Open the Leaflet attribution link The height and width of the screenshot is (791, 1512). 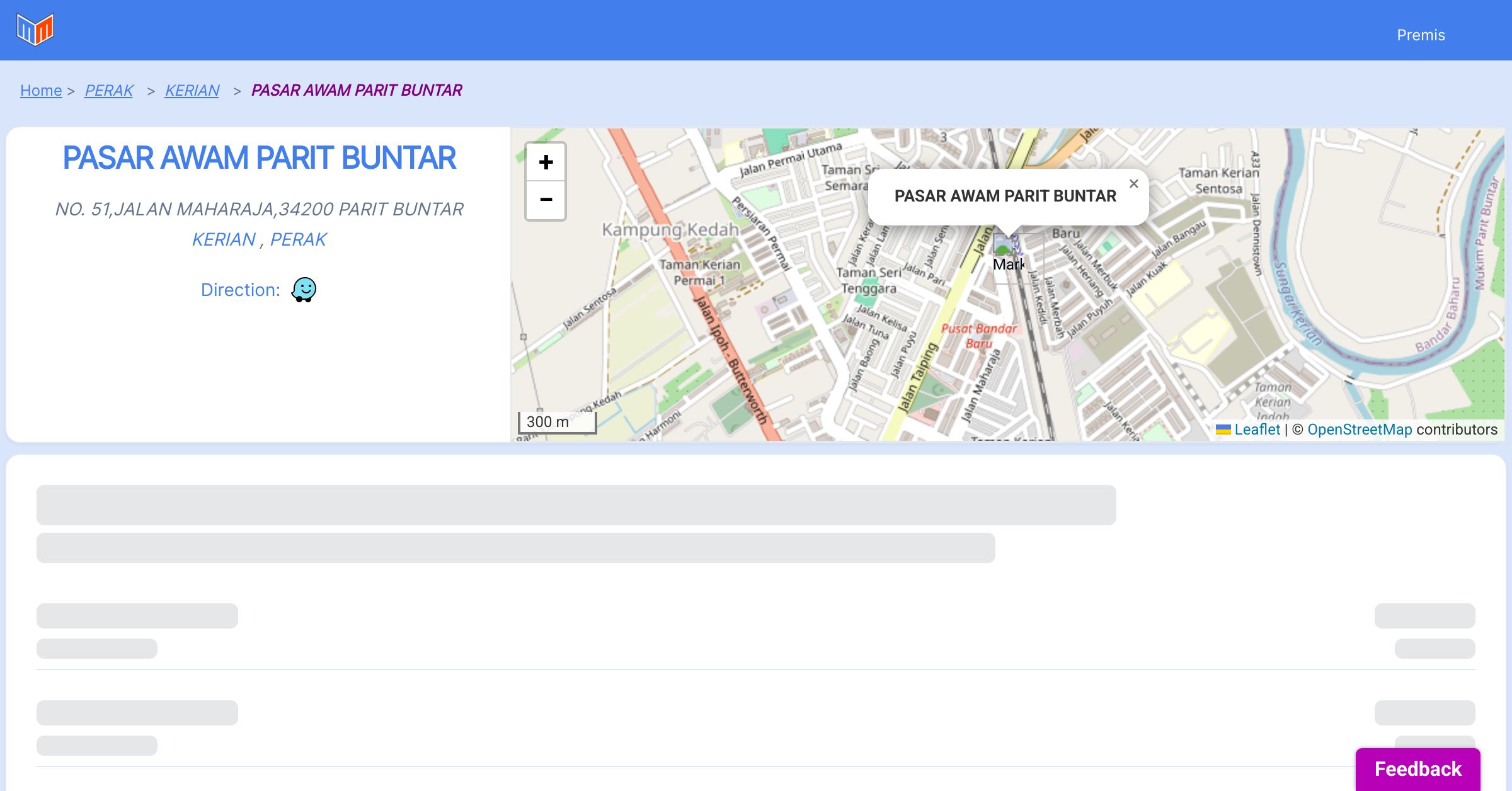pyautogui.click(x=1257, y=430)
